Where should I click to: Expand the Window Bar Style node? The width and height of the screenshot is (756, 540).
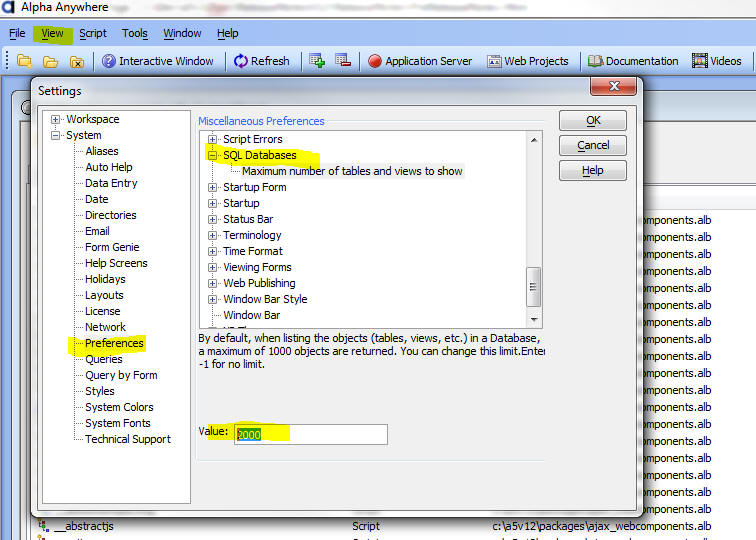(212, 299)
